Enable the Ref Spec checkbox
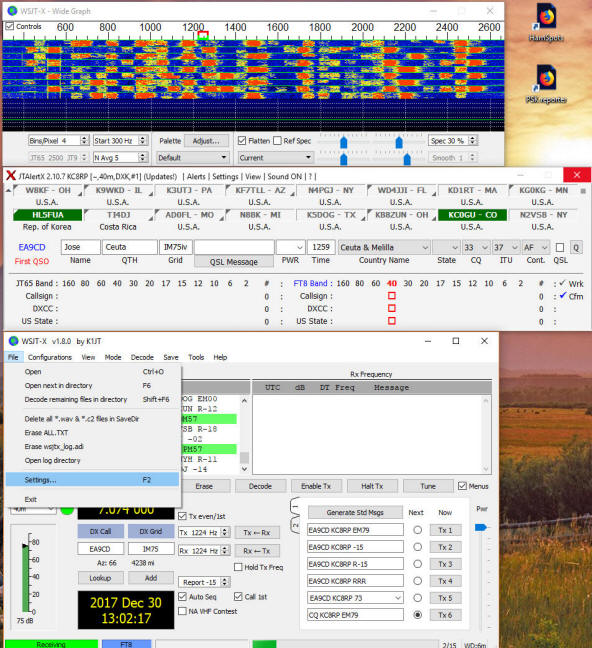The image size is (592, 648). point(277,141)
